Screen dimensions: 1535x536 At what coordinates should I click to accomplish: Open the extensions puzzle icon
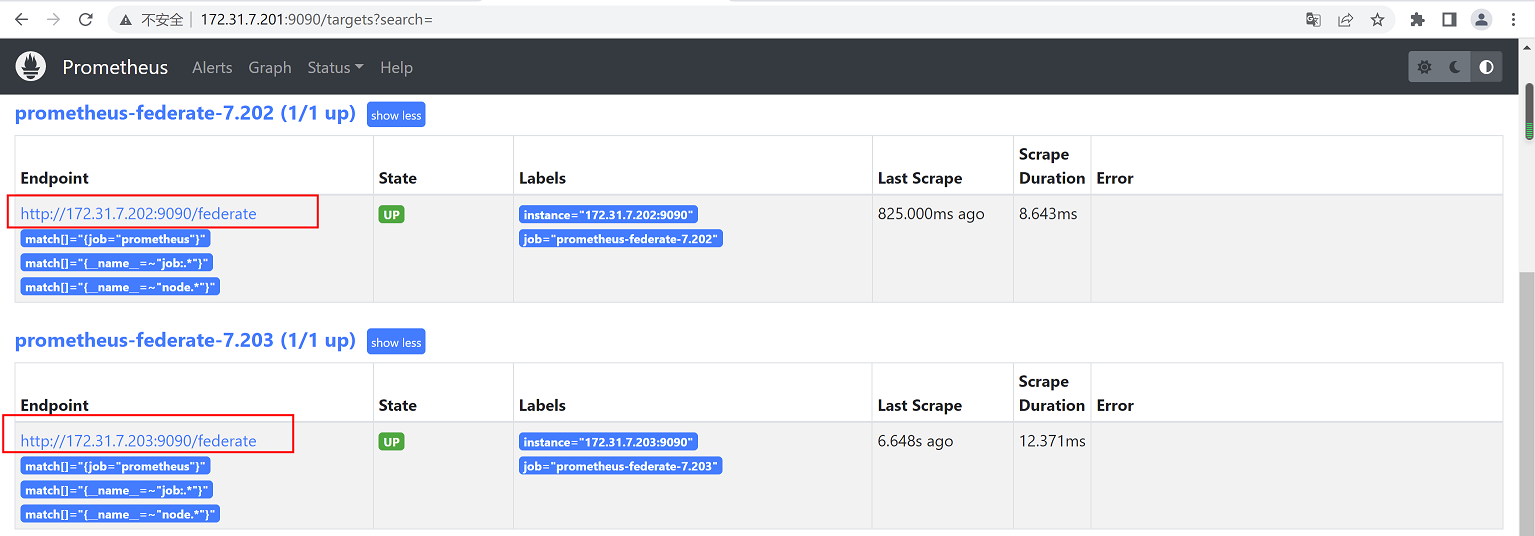1417,19
